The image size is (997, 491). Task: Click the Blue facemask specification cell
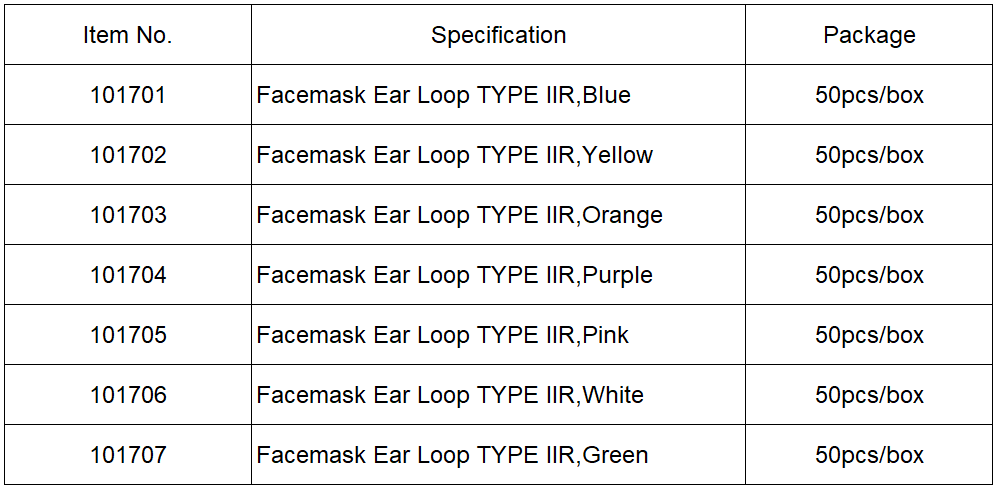[498, 95]
